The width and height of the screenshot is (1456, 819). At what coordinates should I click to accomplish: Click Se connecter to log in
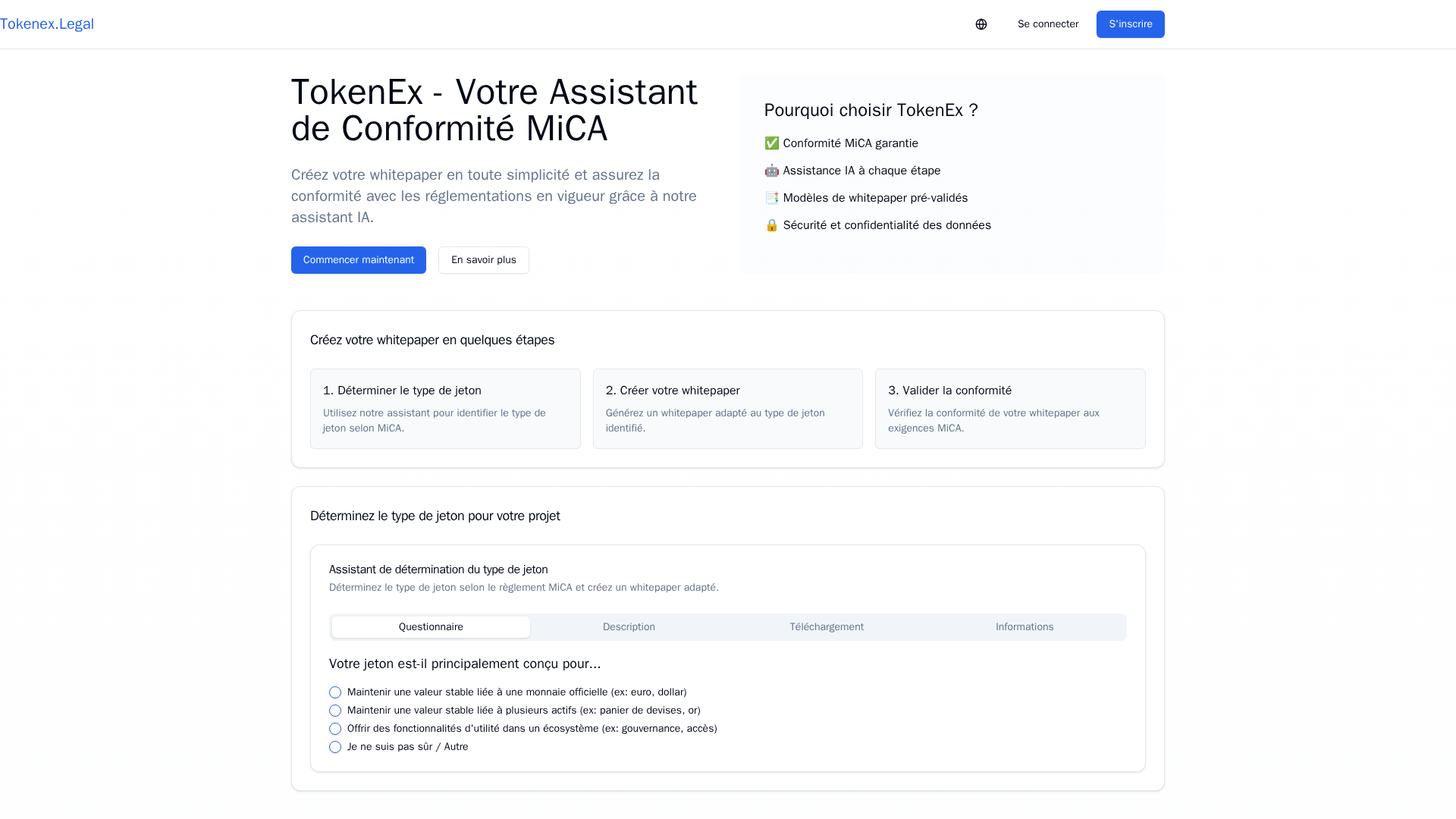(1048, 24)
